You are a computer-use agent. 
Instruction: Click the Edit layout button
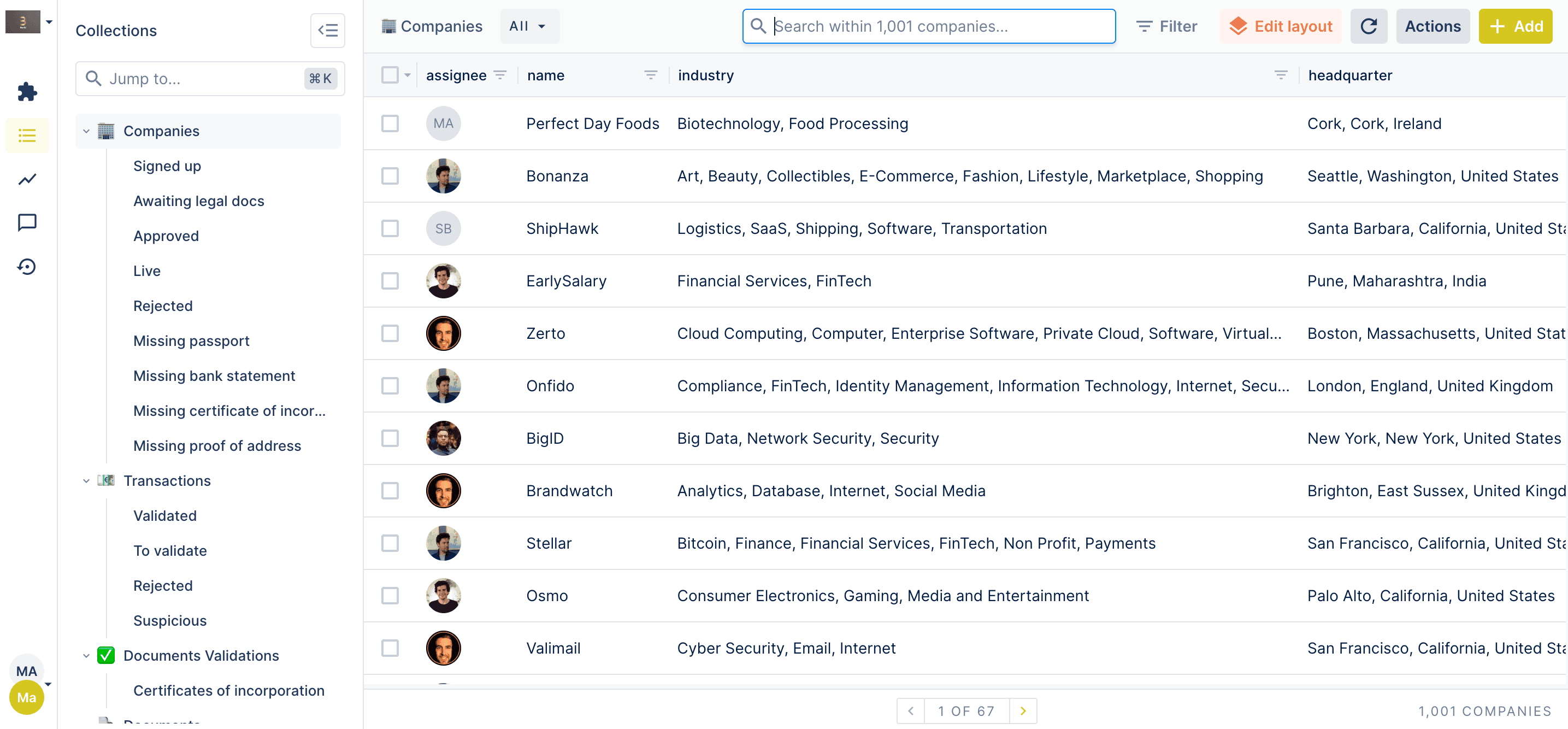tap(1281, 26)
